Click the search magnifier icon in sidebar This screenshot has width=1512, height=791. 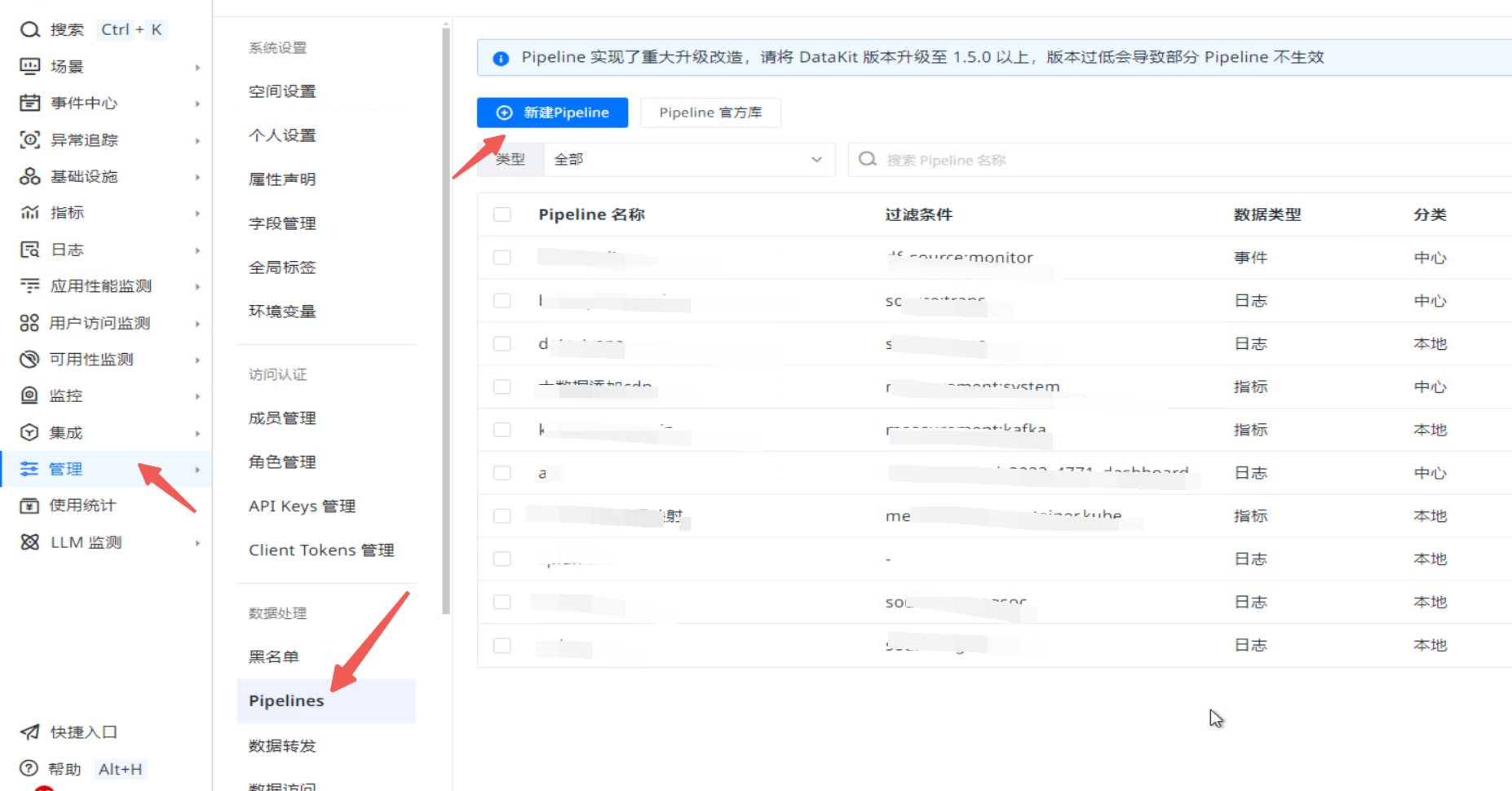(30, 30)
